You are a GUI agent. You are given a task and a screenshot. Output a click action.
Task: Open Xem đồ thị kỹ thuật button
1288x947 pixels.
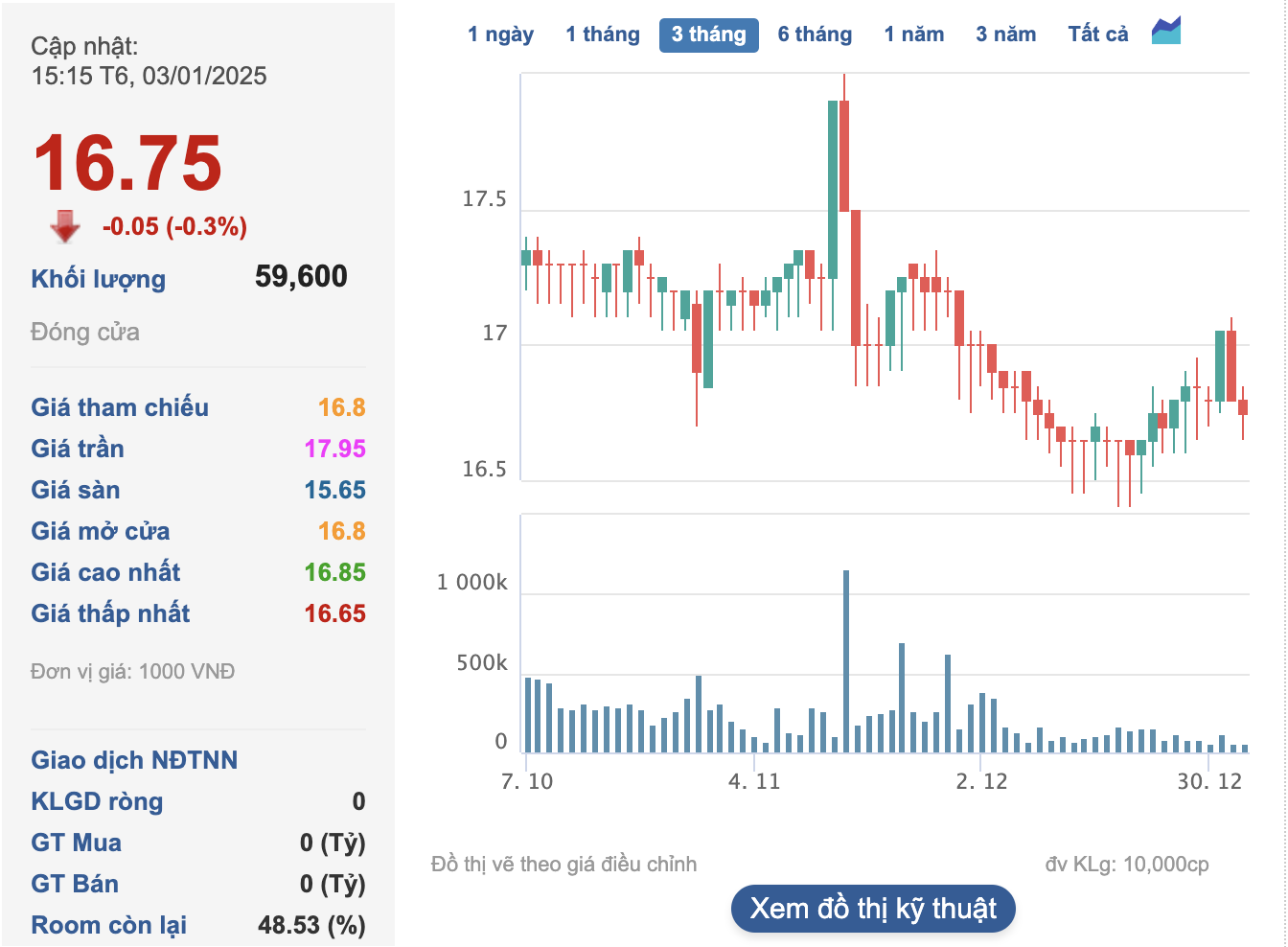coord(872,909)
